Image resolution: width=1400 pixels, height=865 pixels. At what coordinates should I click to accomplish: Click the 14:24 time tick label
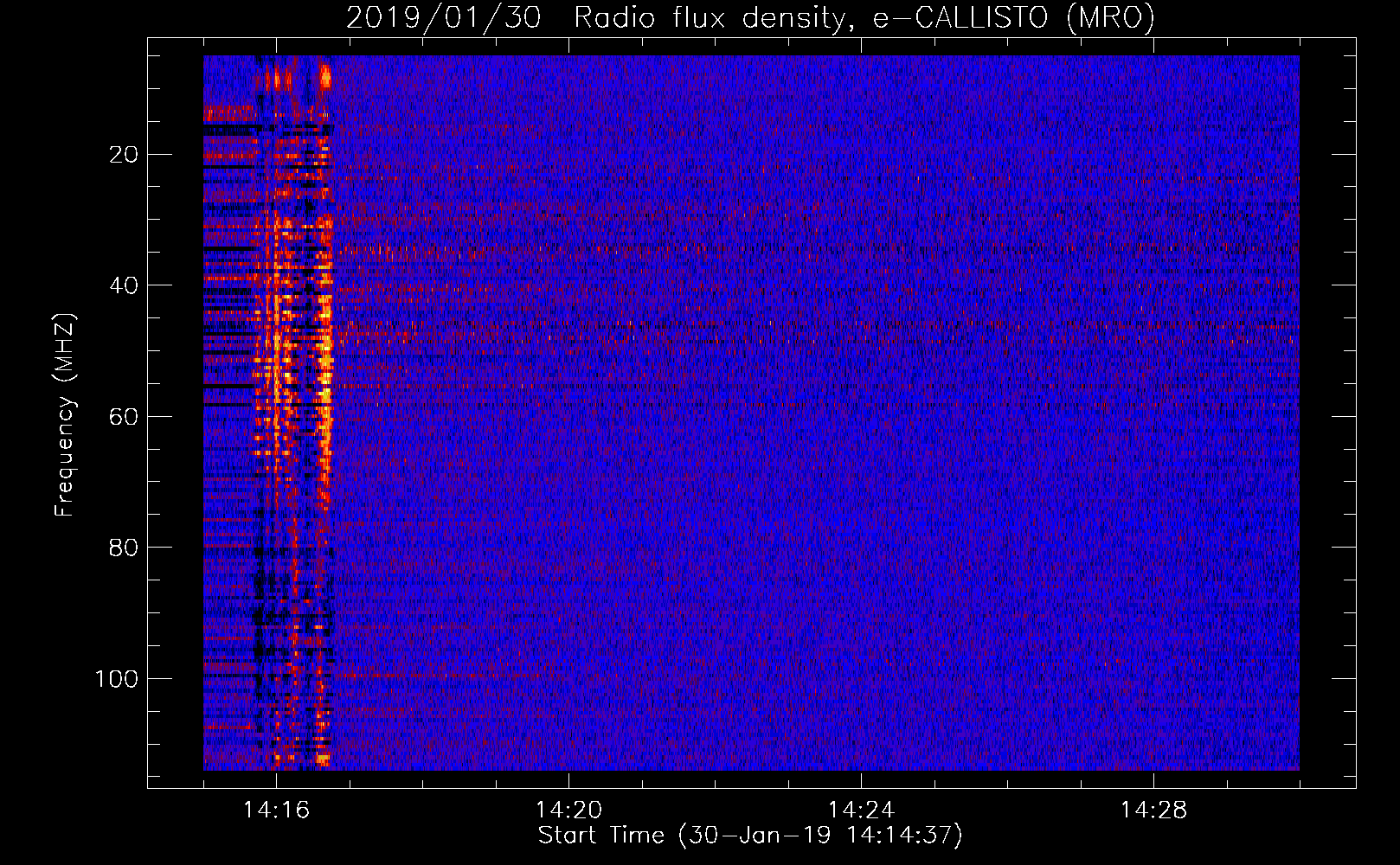click(x=861, y=811)
